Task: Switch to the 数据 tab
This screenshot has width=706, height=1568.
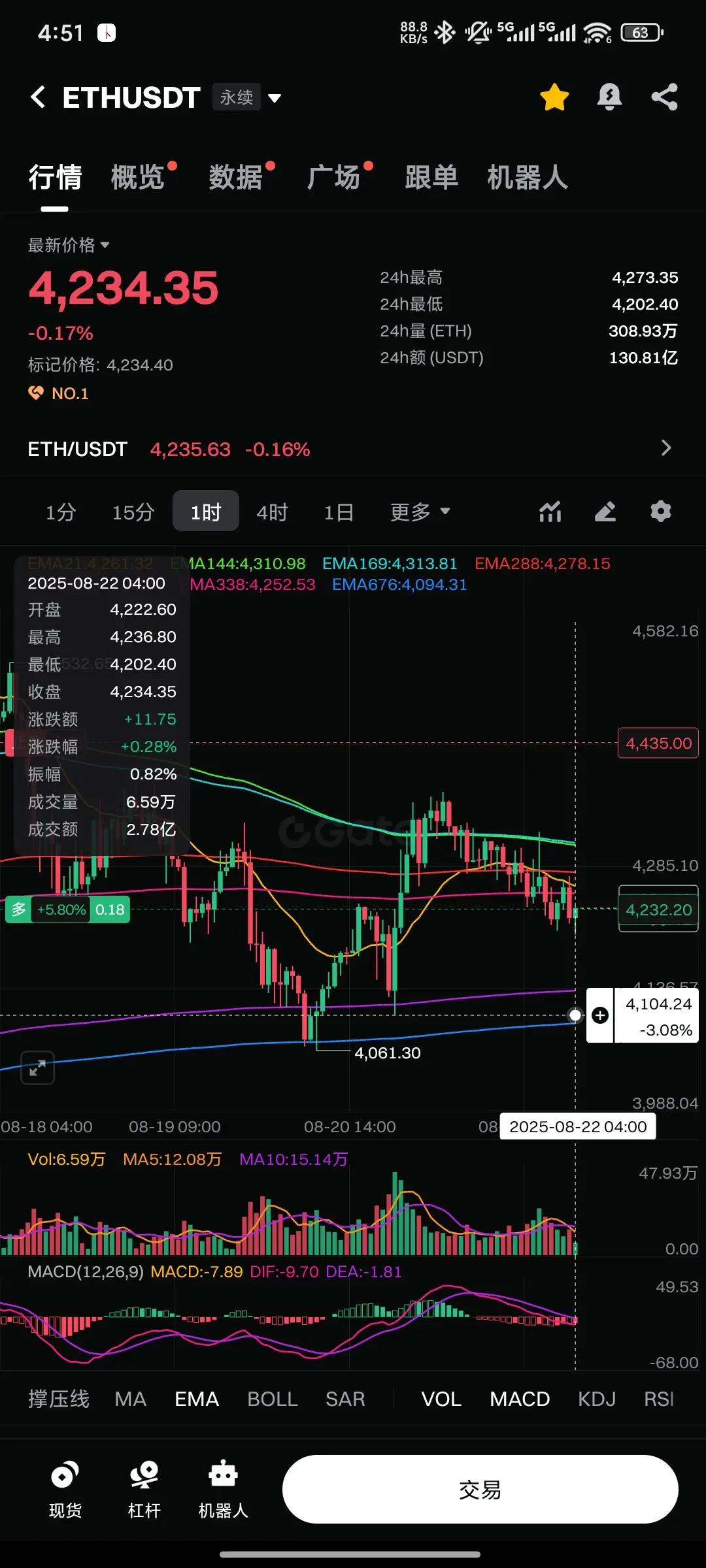Action: pyautogui.click(x=235, y=177)
